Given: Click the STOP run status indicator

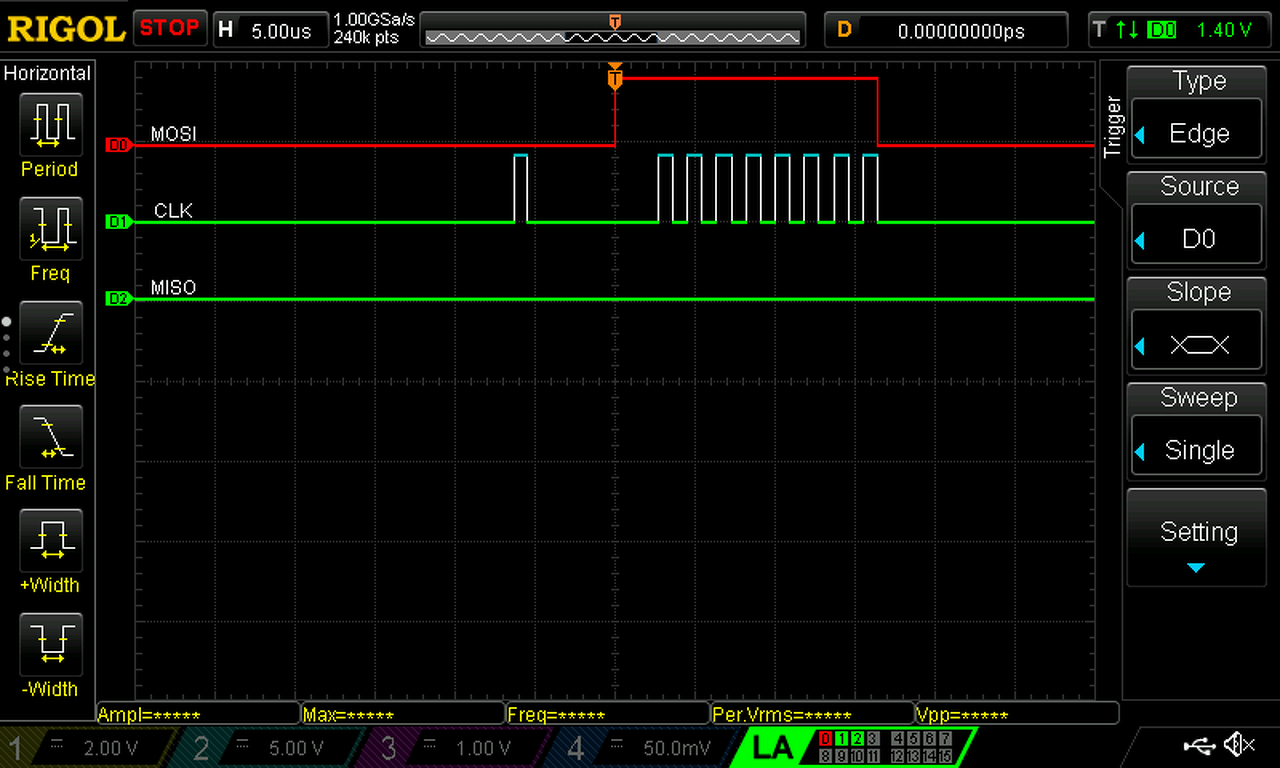Looking at the screenshot, I should pyautogui.click(x=170, y=28).
